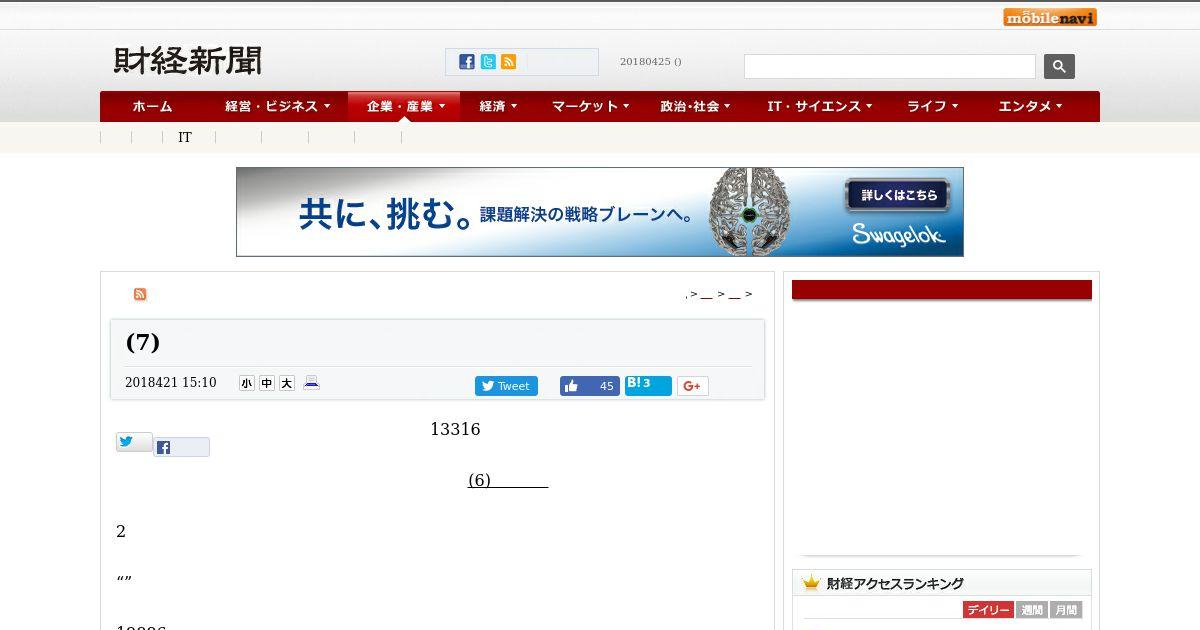Click the Google Plus share button

click(693, 386)
